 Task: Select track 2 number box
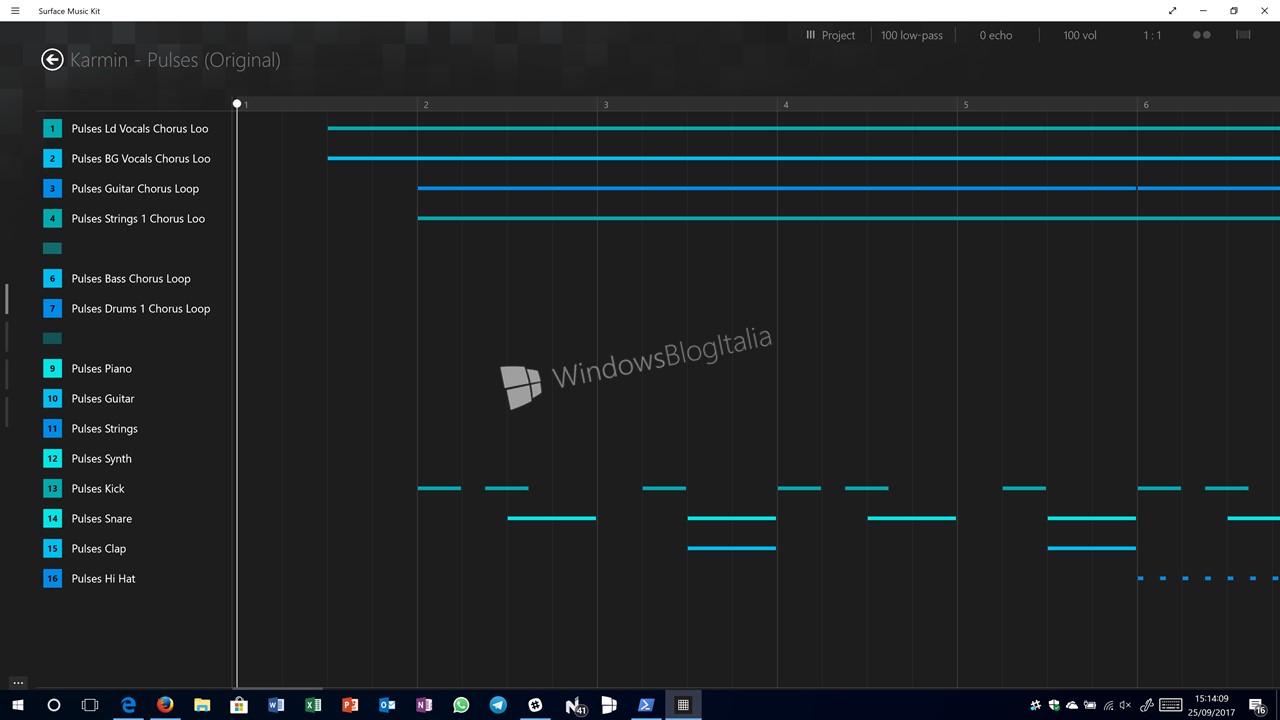[52, 158]
